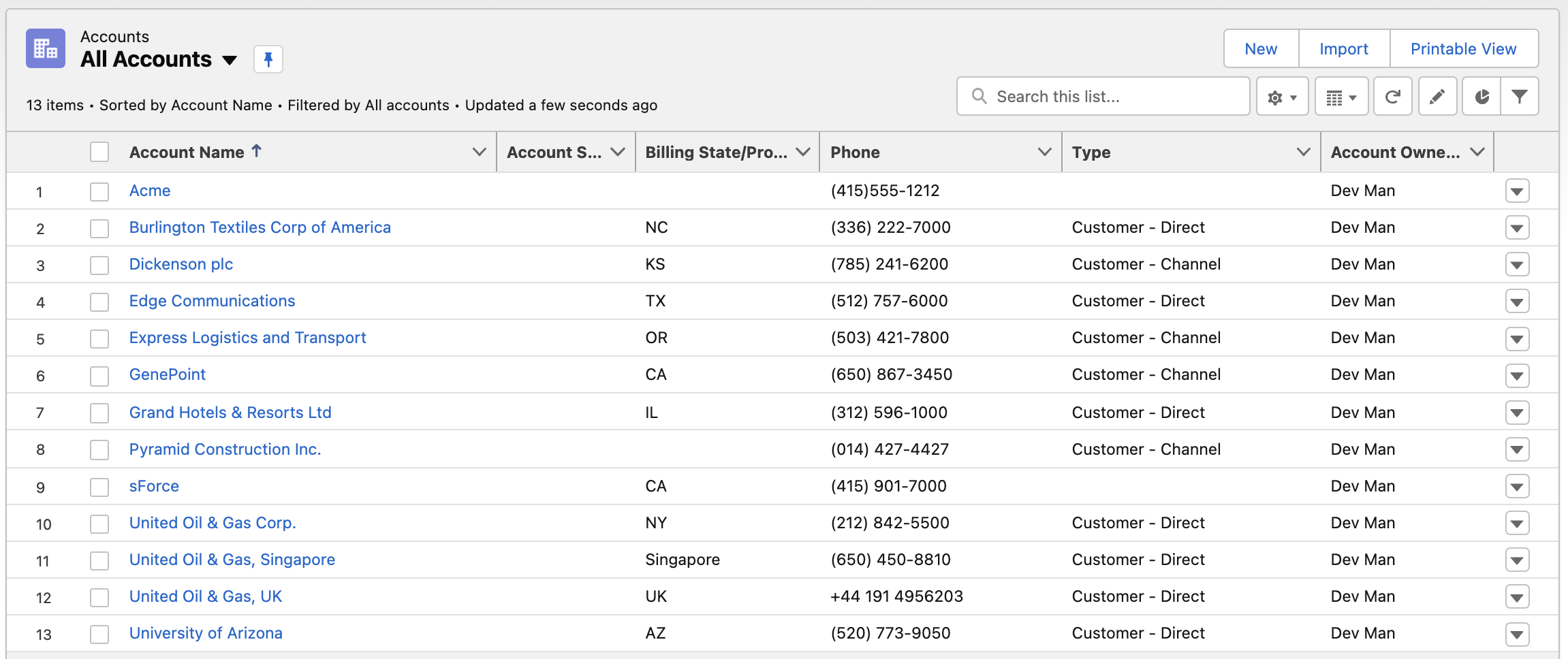This screenshot has width=1568, height=659.
Task: Check the Burlington Textiles row checkbox
Action: pyautogui.click(x=99, y=228)
